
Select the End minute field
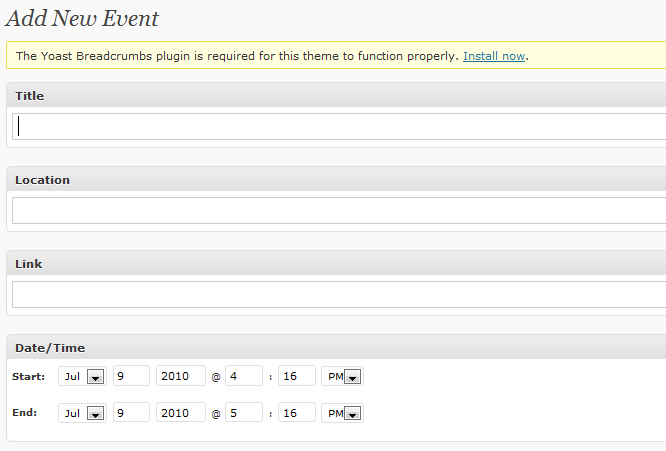297,412
